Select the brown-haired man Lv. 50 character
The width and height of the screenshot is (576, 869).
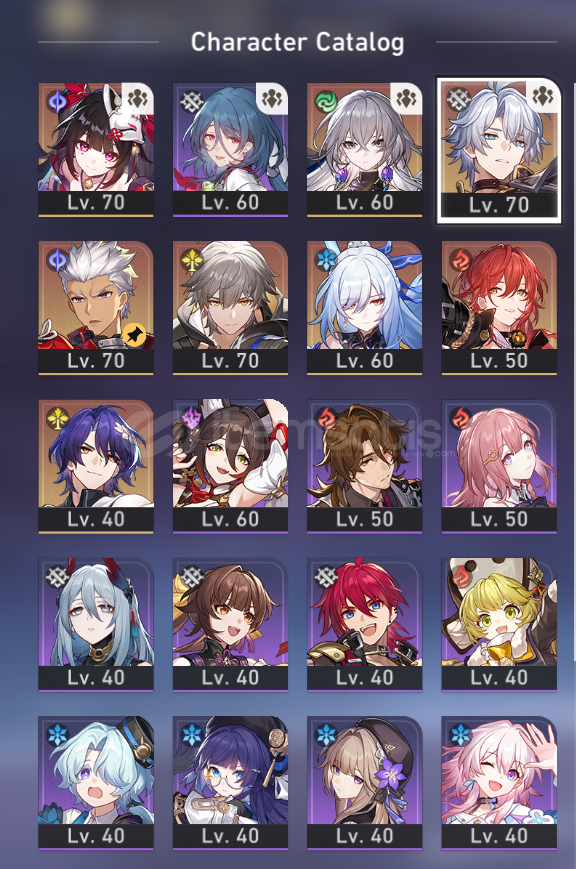[365, 466]
